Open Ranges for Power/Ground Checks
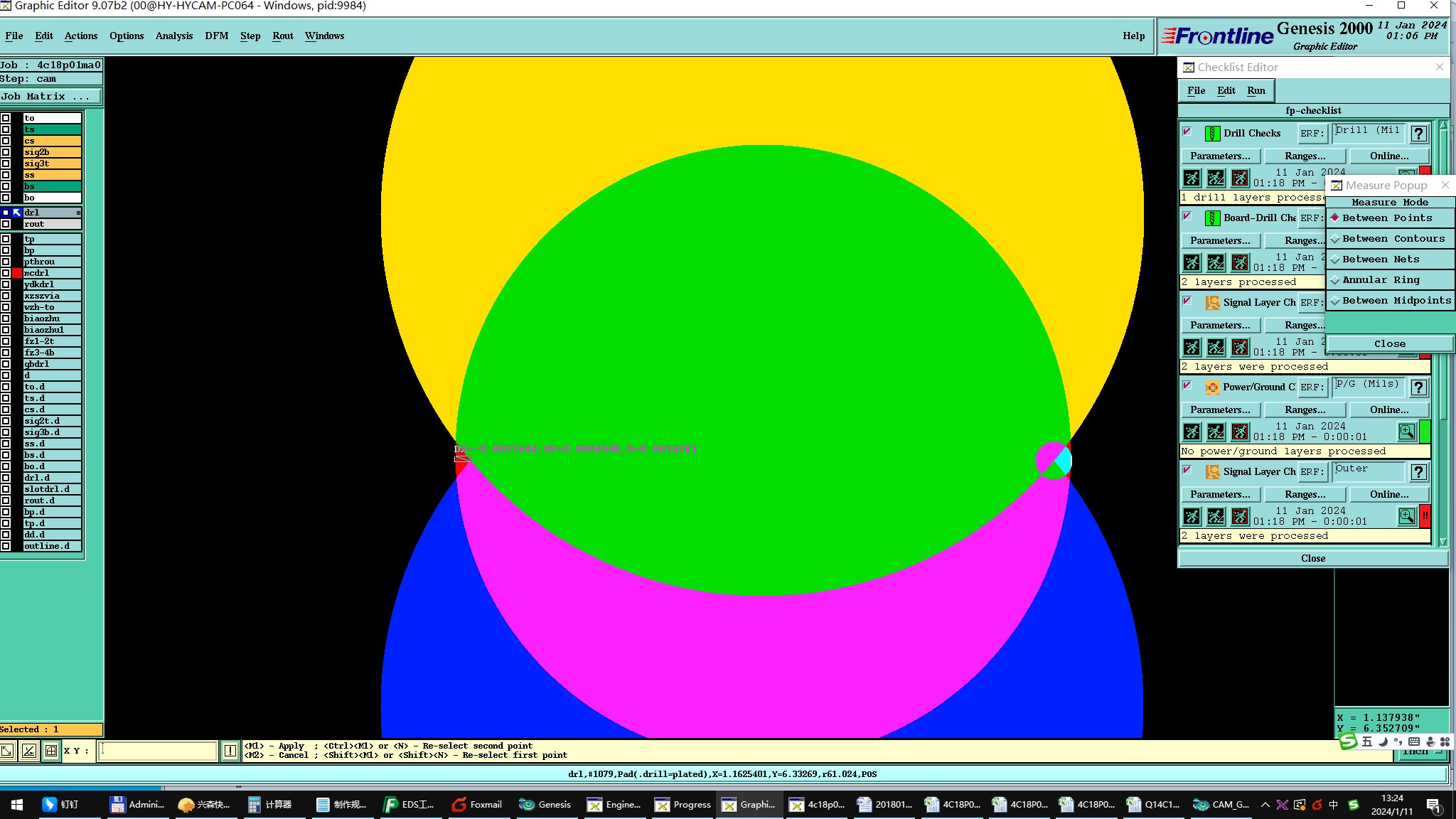The image size is (1456, 819). pyautogui.click(x=1305, y=409)
